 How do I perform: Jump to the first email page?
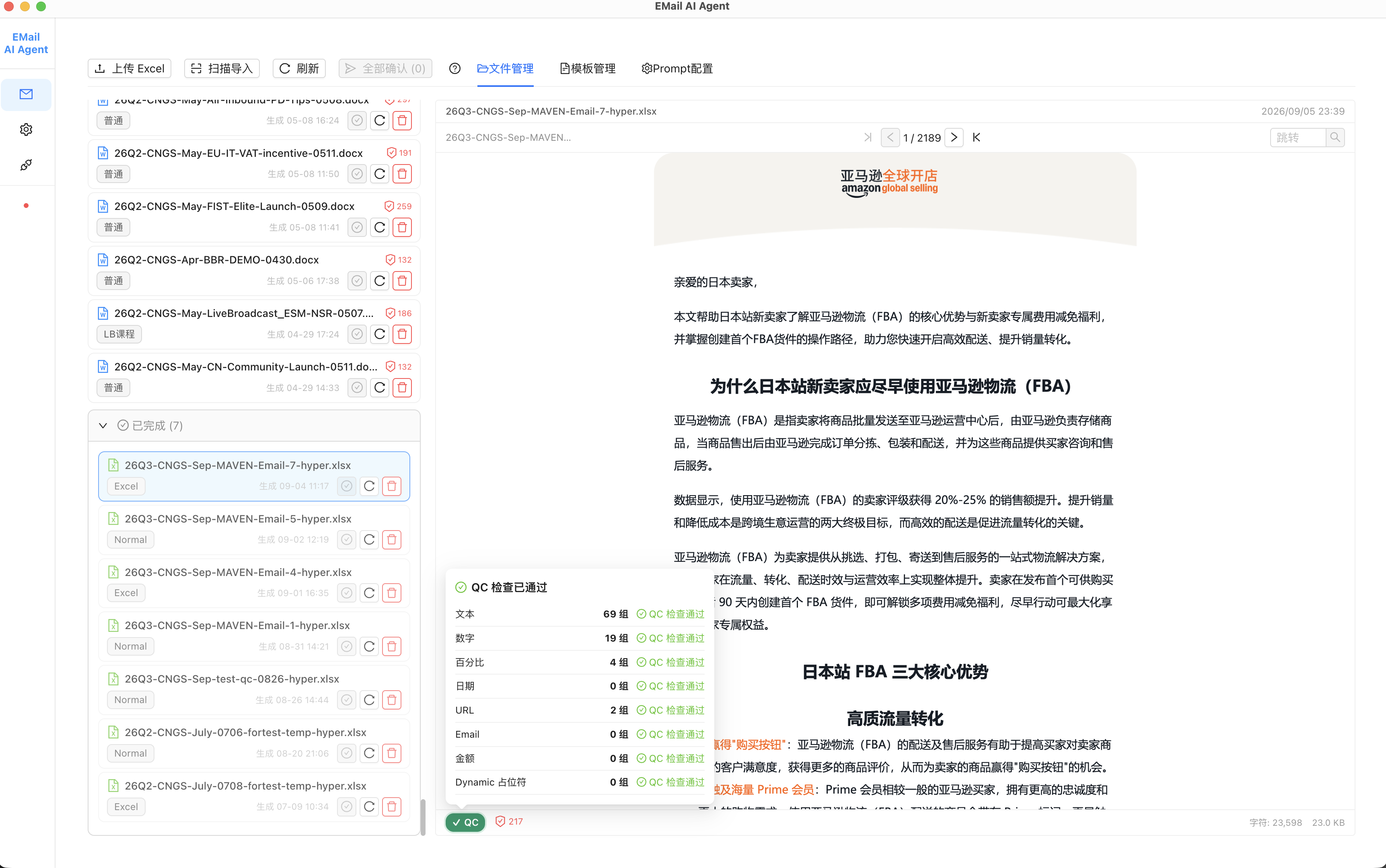coord(868,138)
